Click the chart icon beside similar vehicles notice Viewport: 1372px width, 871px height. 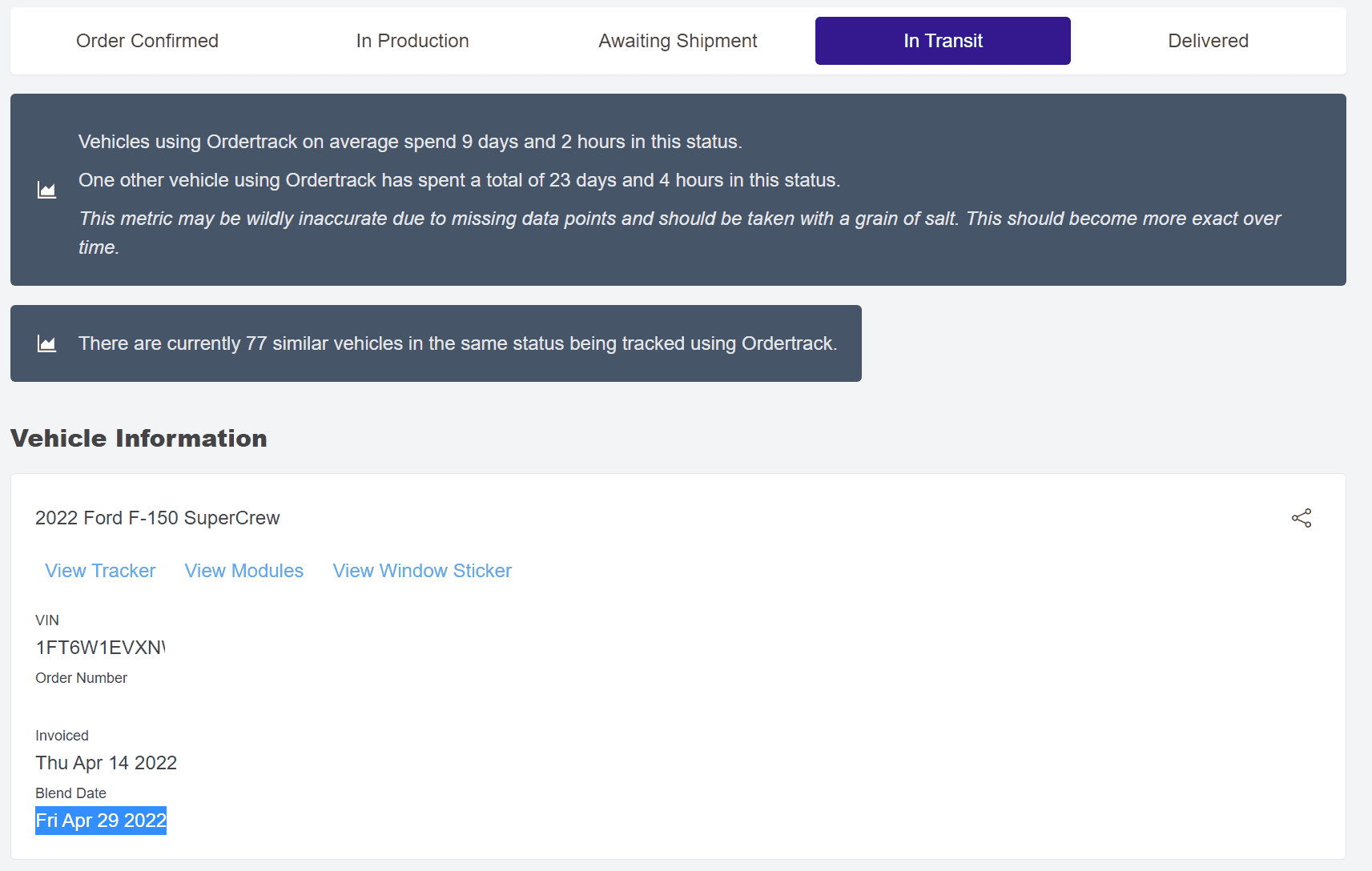pyautogui.click(x=46, y=343)
